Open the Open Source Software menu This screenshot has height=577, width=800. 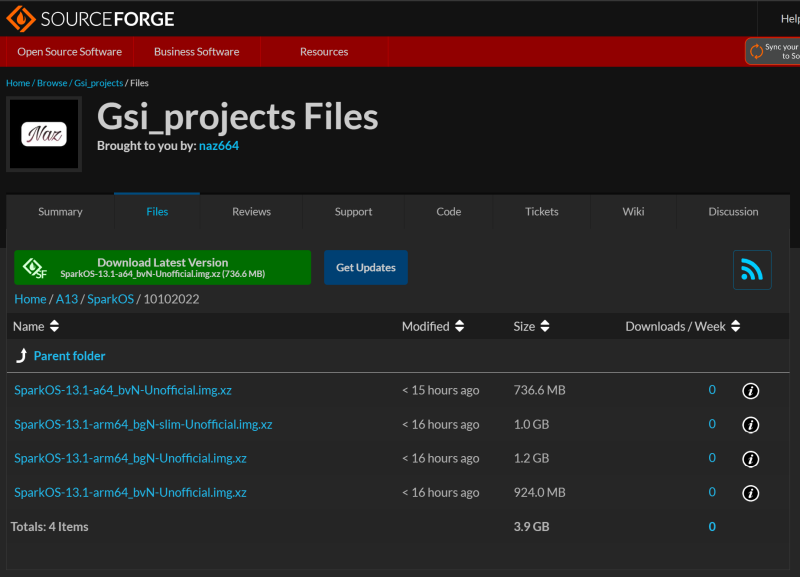(x=69, y=52)
